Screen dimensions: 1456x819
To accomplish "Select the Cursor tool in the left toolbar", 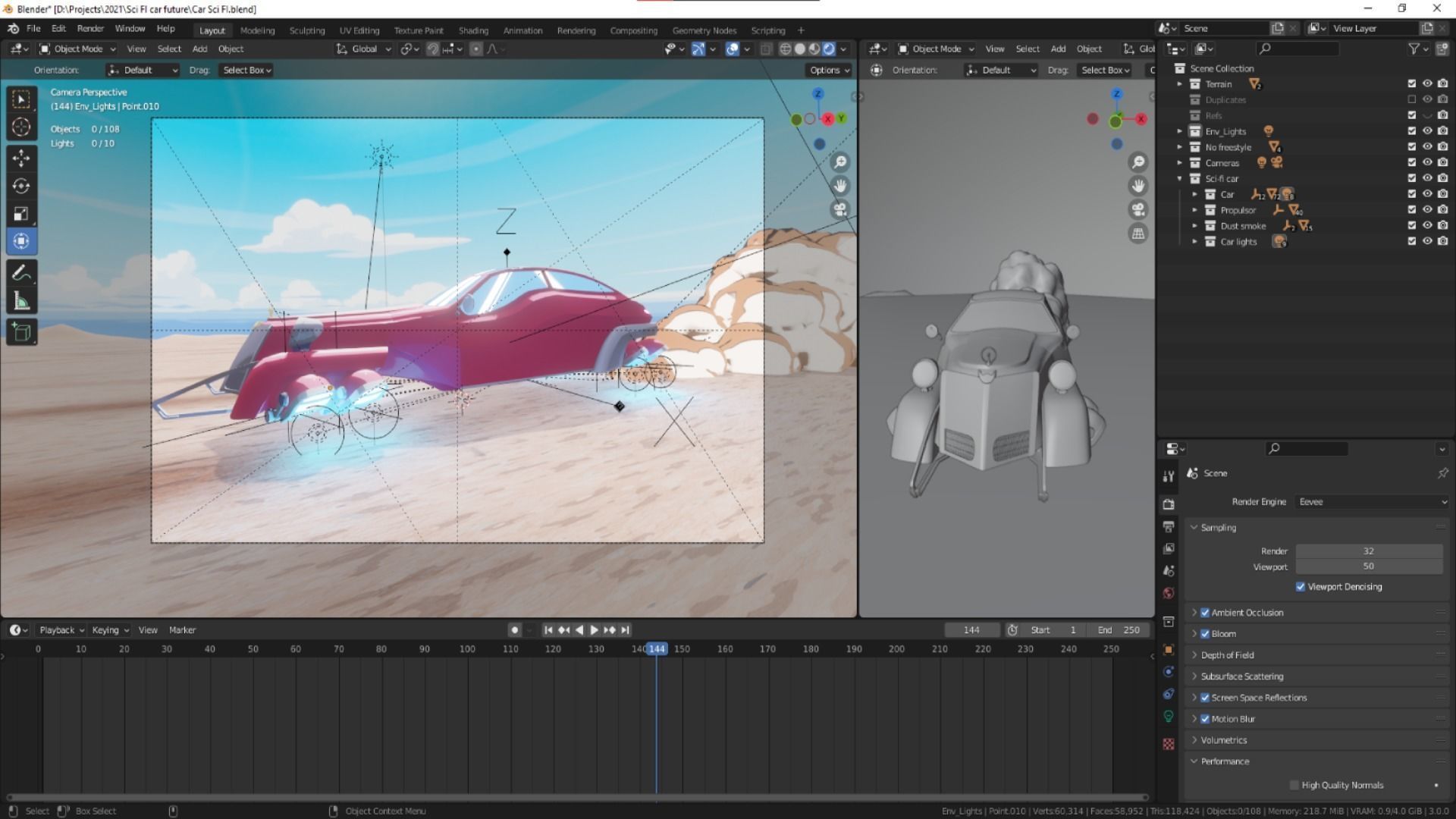I will [x=21, y=127].
